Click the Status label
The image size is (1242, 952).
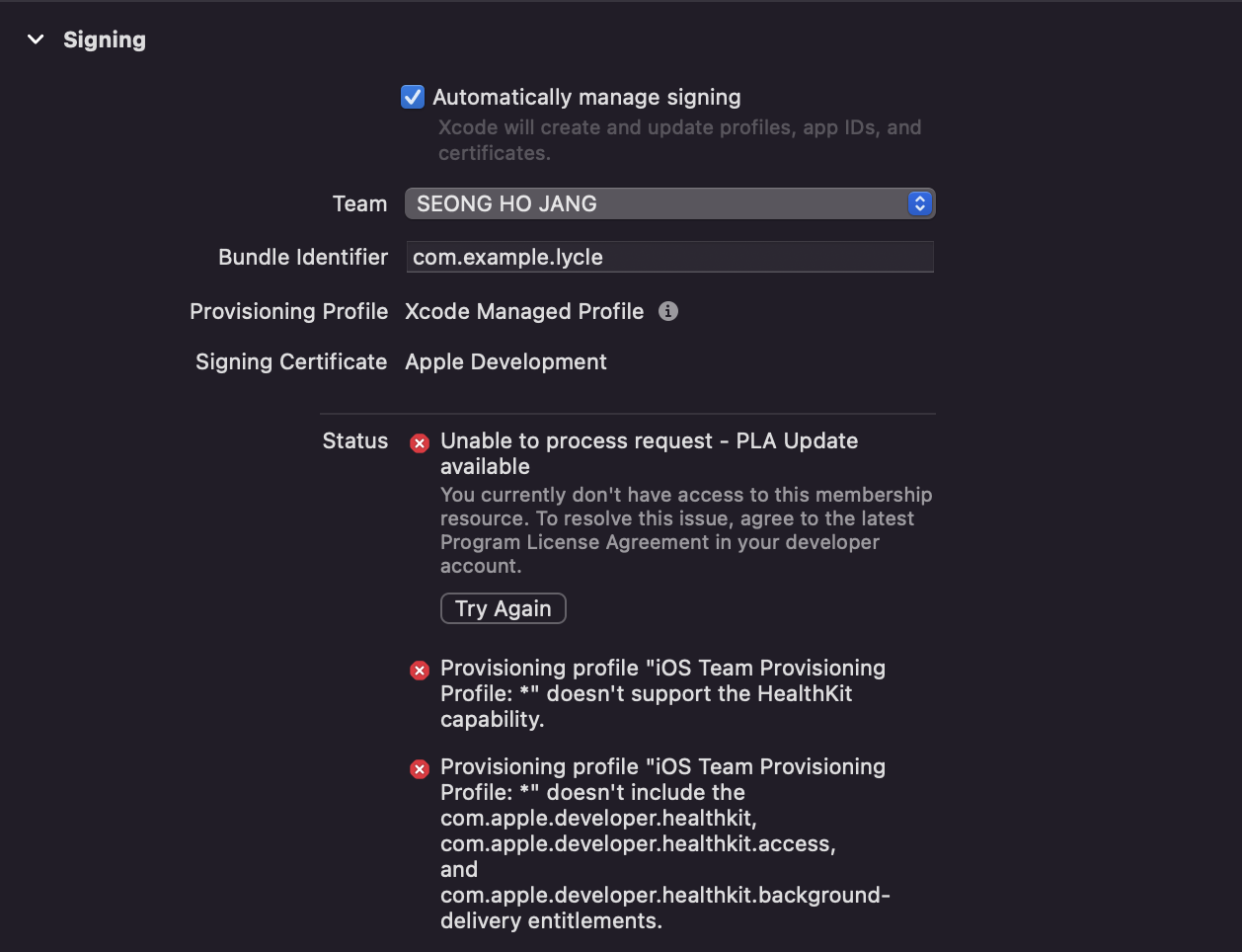click(x=355, y=440)
